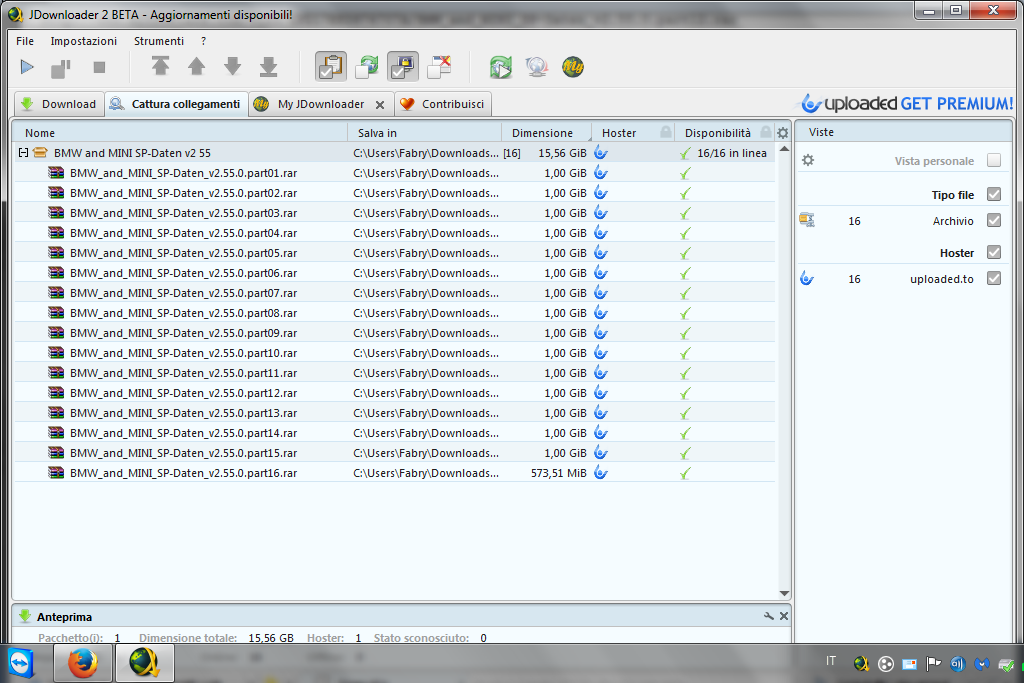Move selection down one position
Viewport: 1024px width, 683px height.
[x=232, y=66]
